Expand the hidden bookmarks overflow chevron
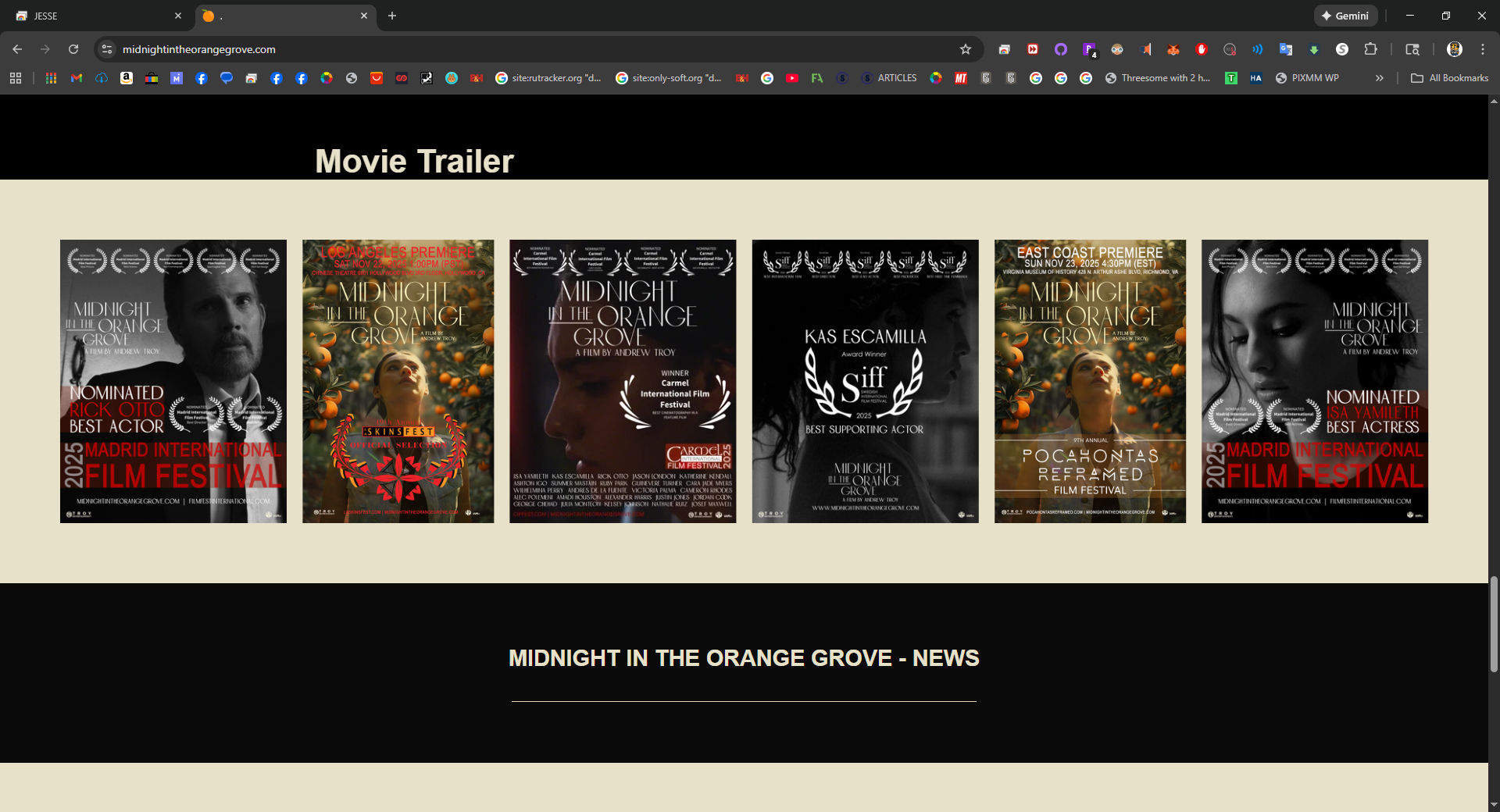This screenshot has height=812, width=1500. click(1380, 78)
